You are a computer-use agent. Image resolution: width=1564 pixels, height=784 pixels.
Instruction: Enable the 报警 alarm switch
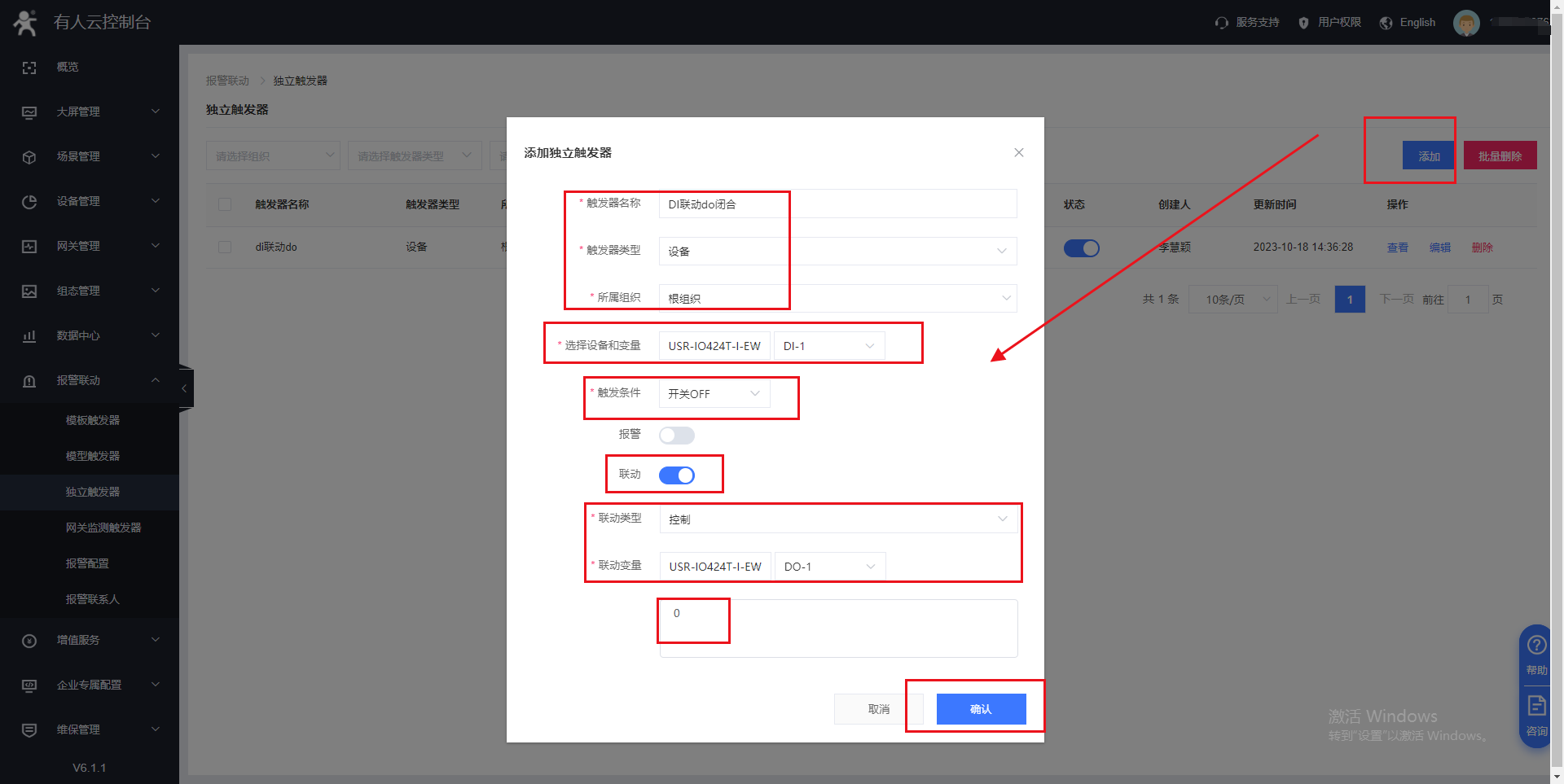(x=677, y=436)
